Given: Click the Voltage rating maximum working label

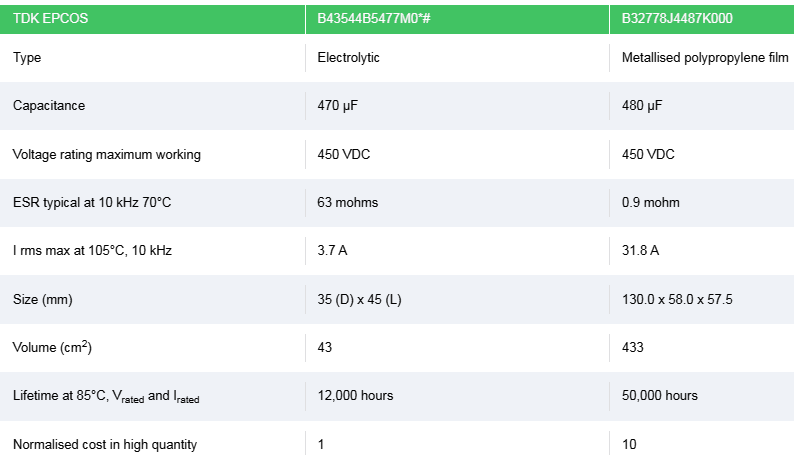Looking at the screenshot, I should coord(107,154).
